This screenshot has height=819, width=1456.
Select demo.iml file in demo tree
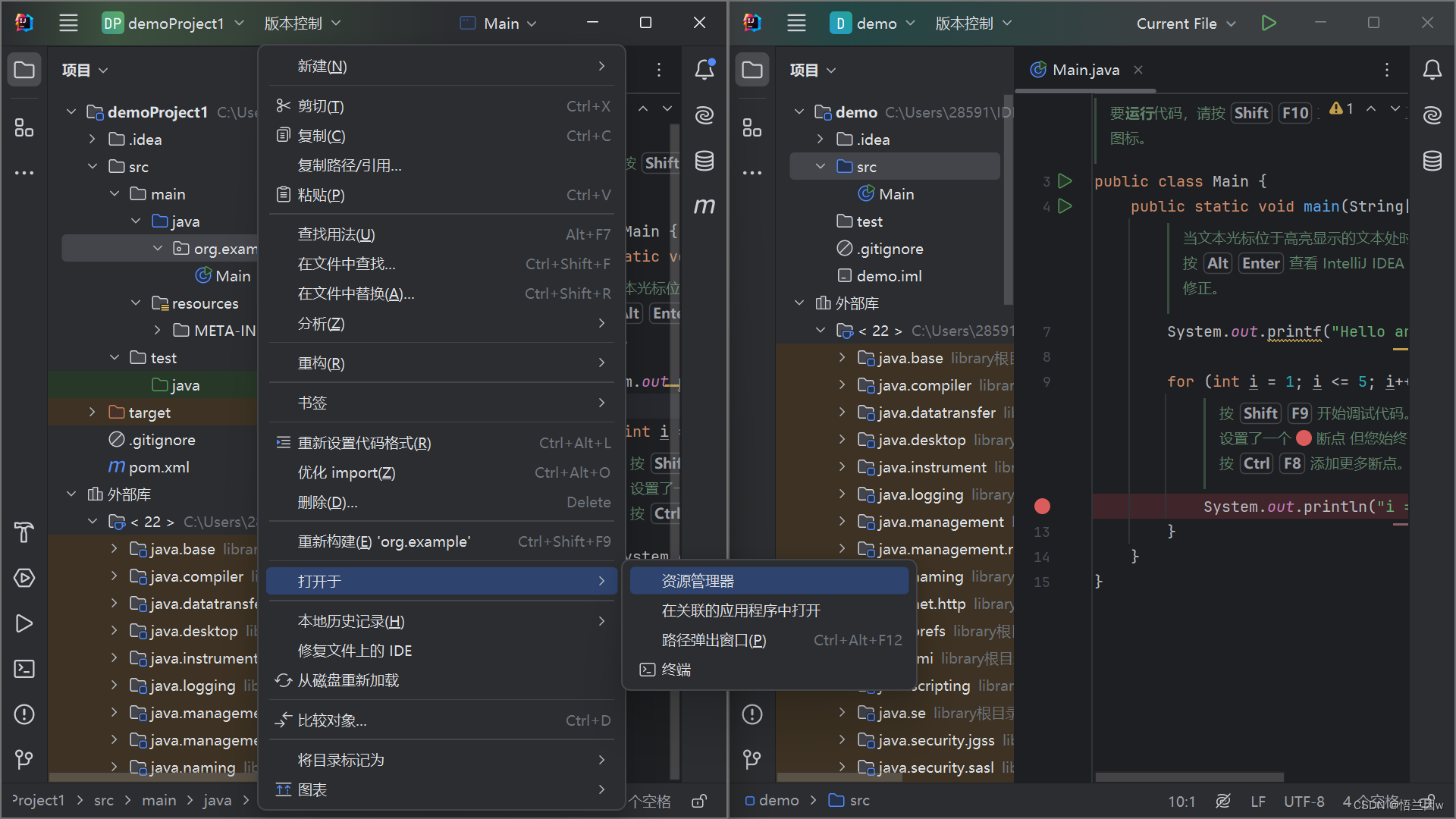[880, 276]
